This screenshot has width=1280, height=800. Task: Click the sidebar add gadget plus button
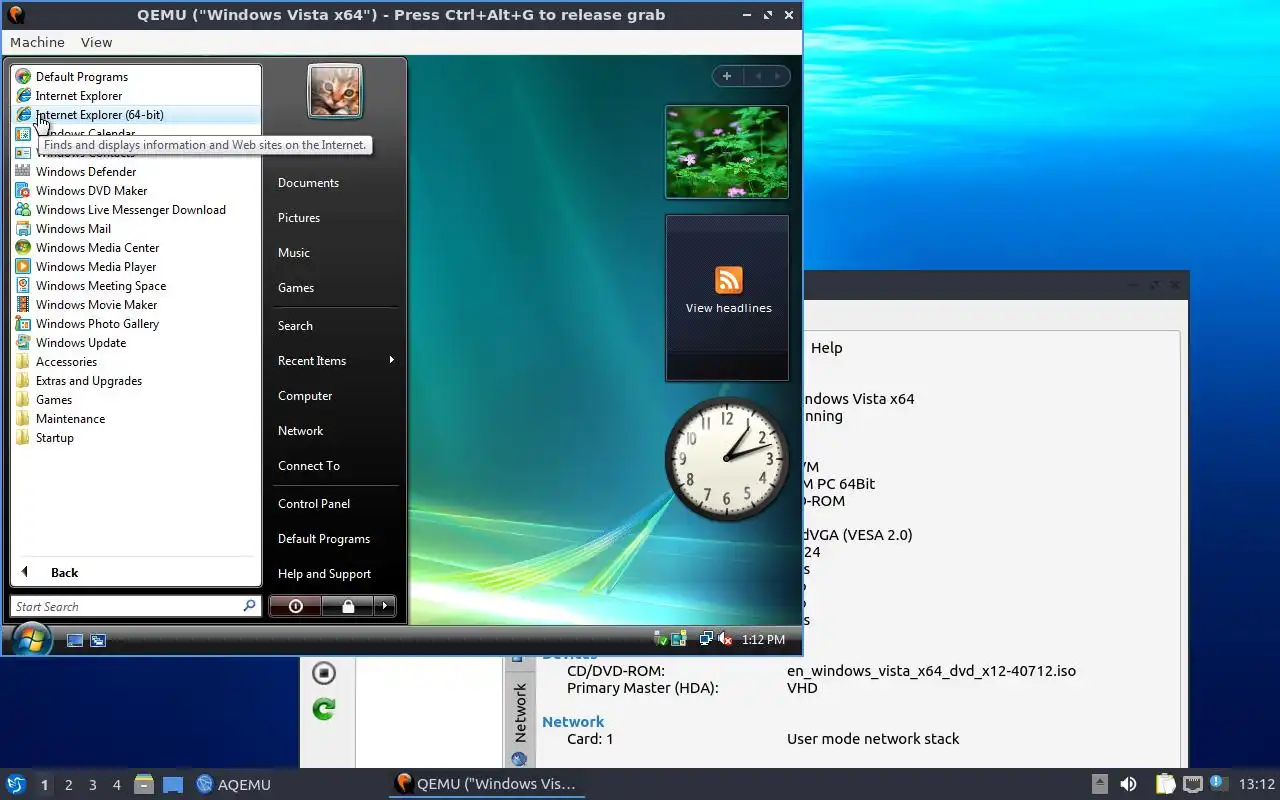[x=727, y=76]
